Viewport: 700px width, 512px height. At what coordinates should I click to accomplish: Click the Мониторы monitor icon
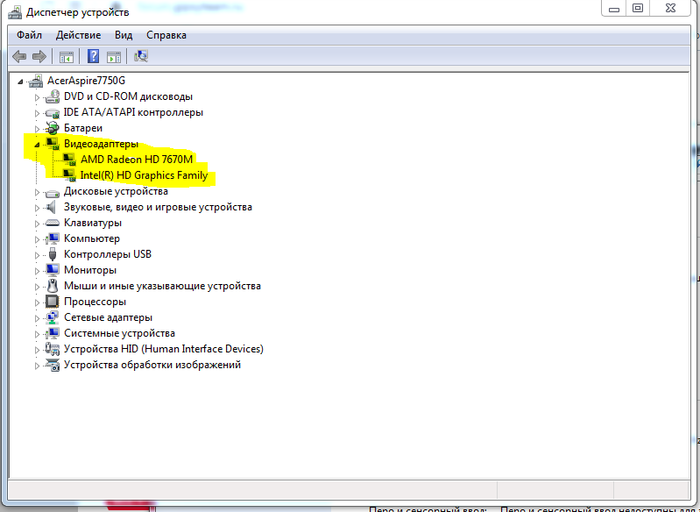click(x=52, y=270)
